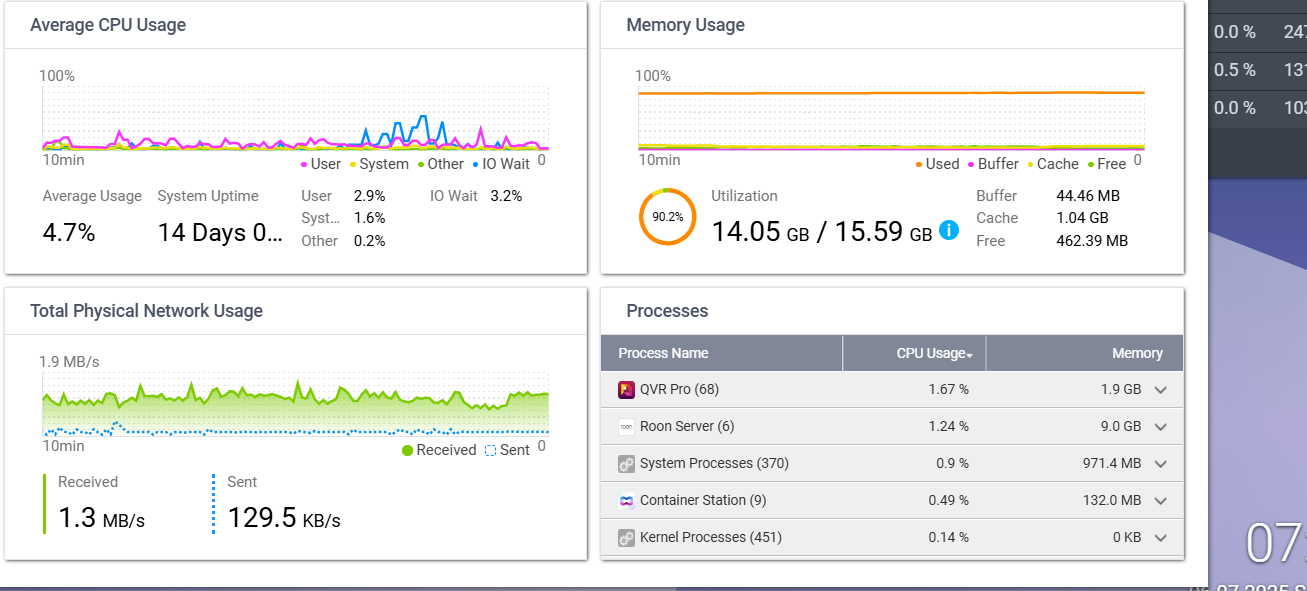Image resolution: width=1307 pixels, height=591 pixels.
Task: Click the Kernel Processes gear icon
Action: coord(627,537)
